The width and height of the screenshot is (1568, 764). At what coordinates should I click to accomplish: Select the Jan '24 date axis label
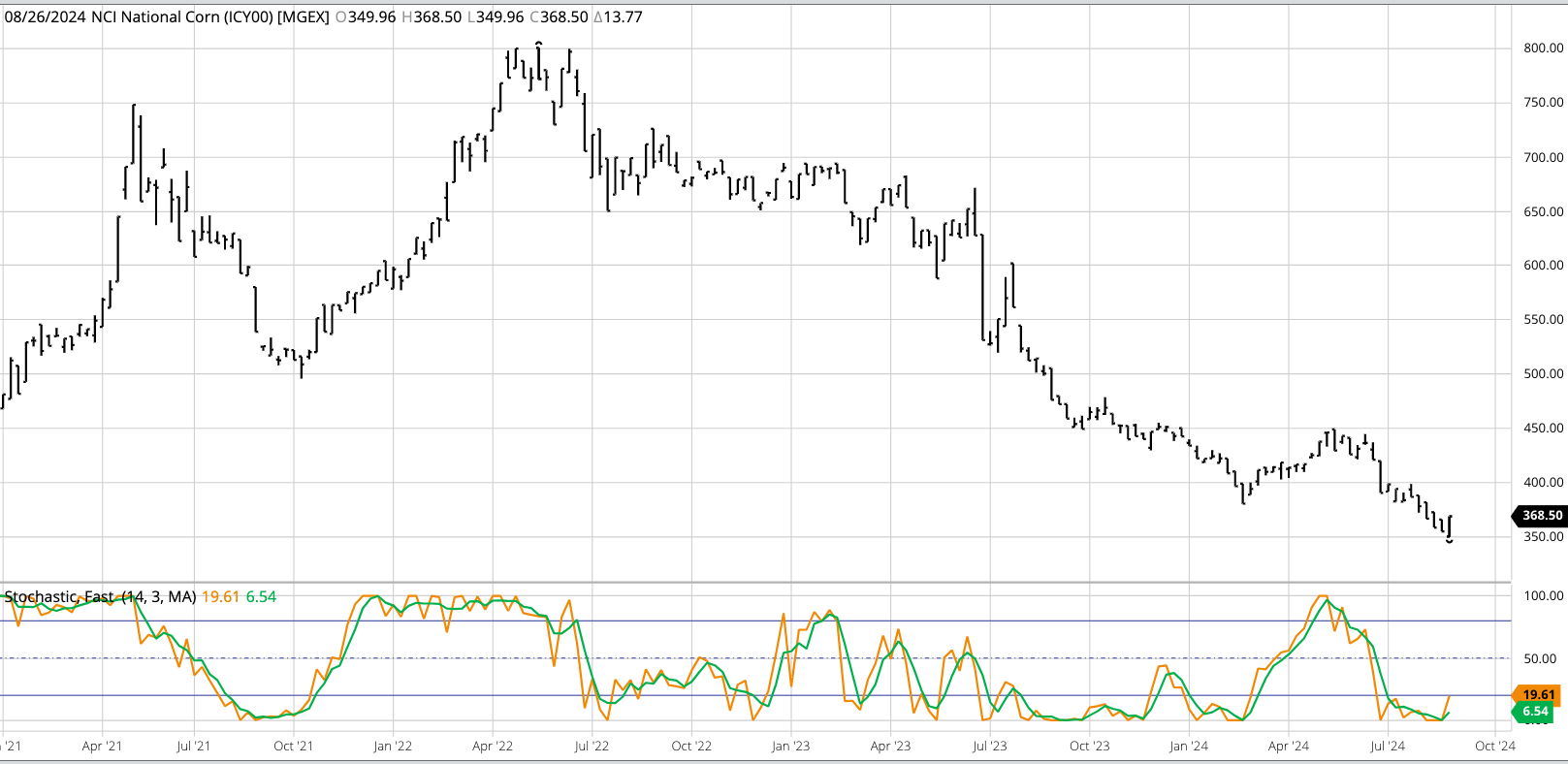coord(1188,747)
